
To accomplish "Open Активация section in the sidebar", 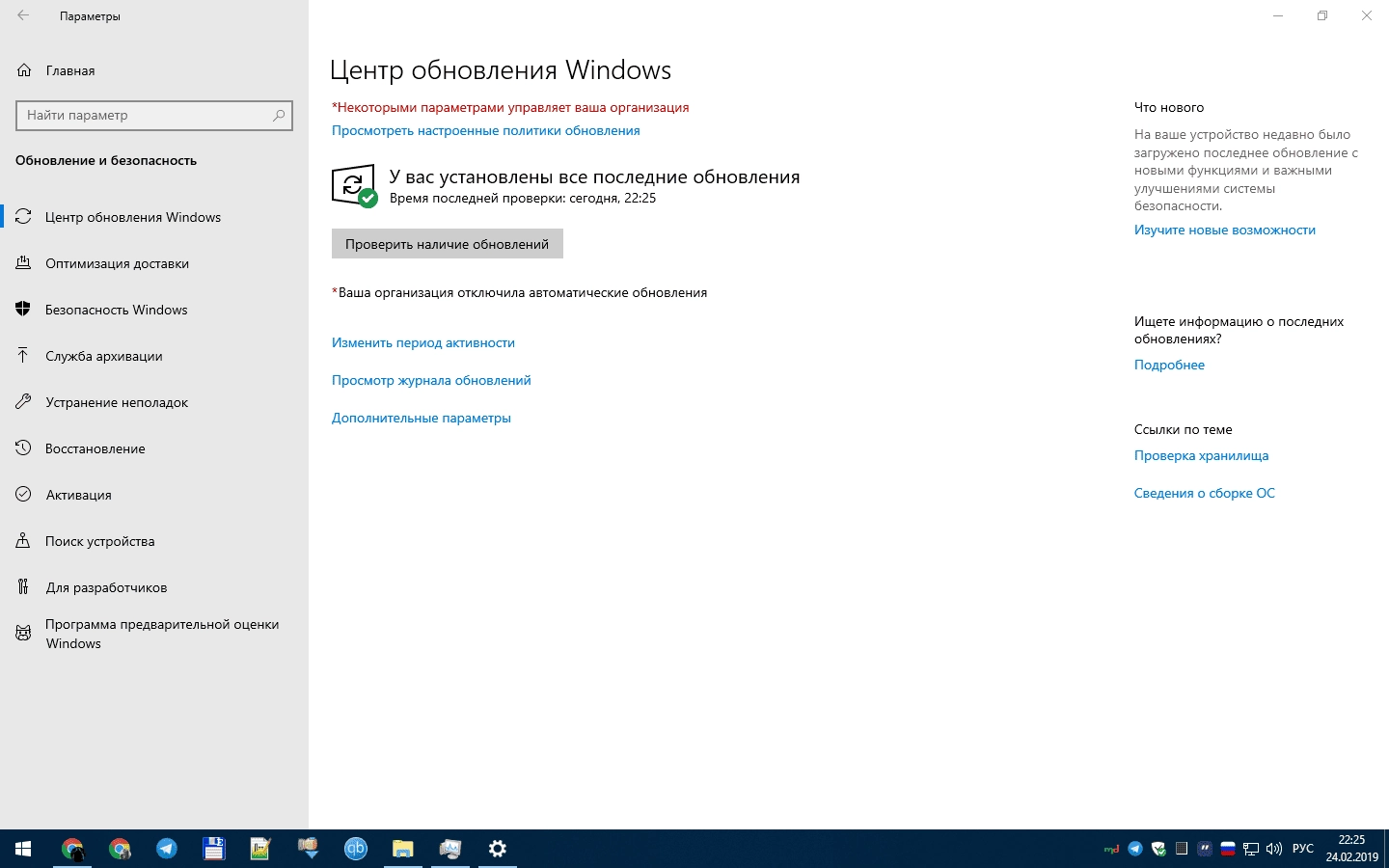I will point(154,495).
